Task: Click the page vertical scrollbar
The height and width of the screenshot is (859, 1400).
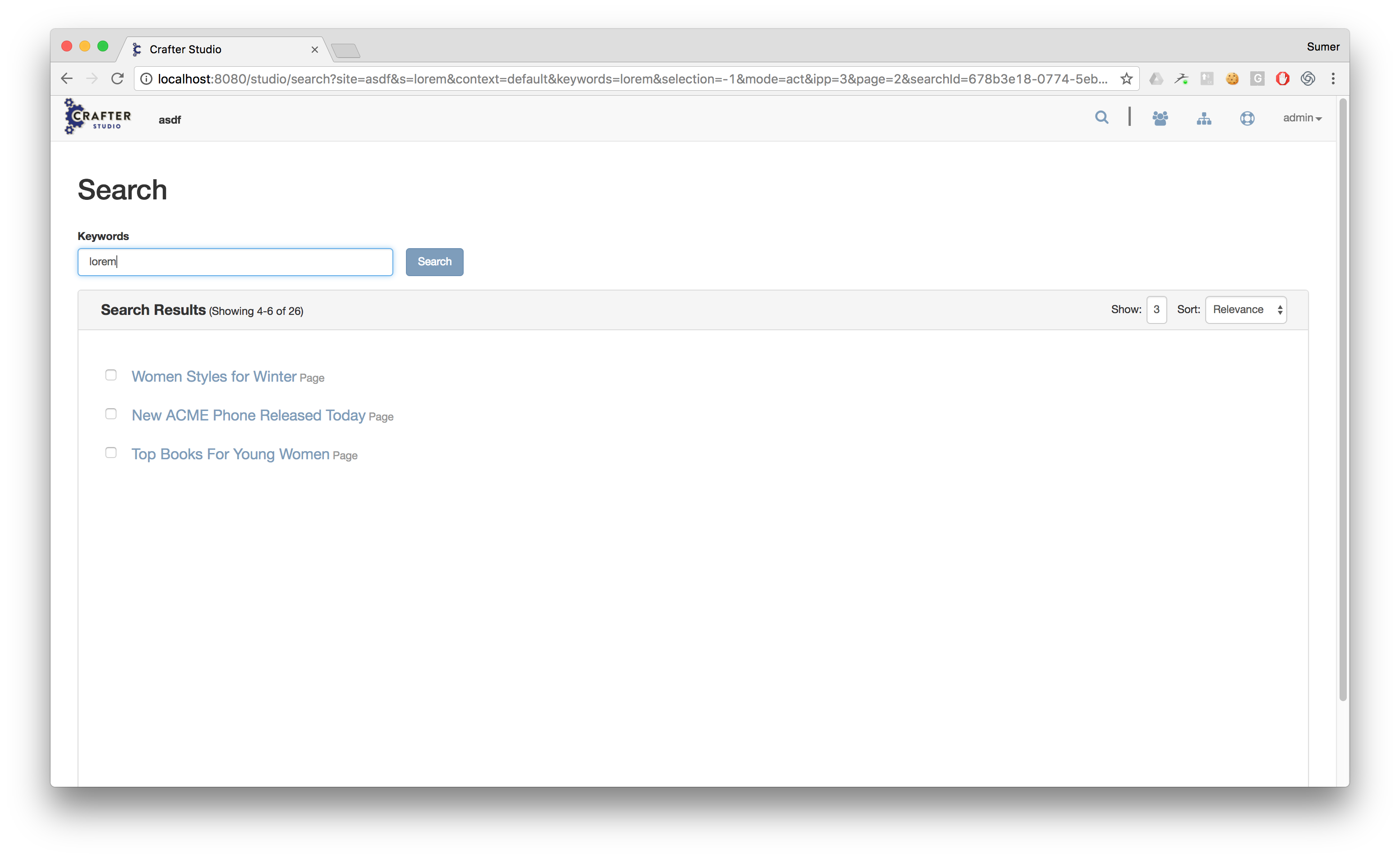Action: pyautogui.click(x=1343, y=399)
